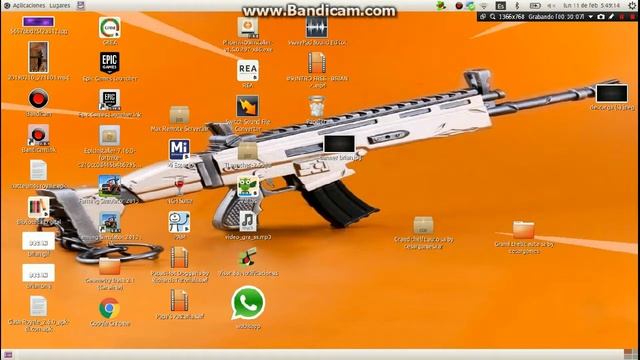Open the Bandicam.lnk shortcut icon

click(38, 135)
